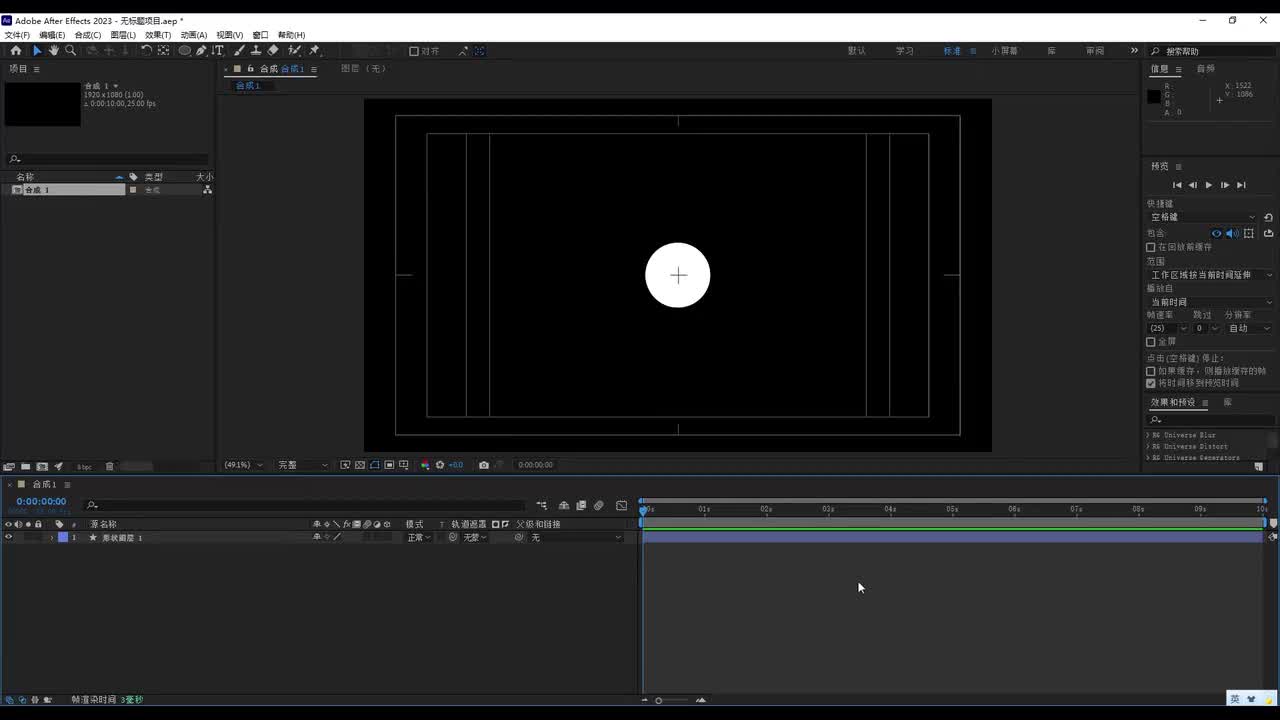Open the Graph Editor in timeline
Screen dimensions: 1280x720
click(x=621, y=505)
